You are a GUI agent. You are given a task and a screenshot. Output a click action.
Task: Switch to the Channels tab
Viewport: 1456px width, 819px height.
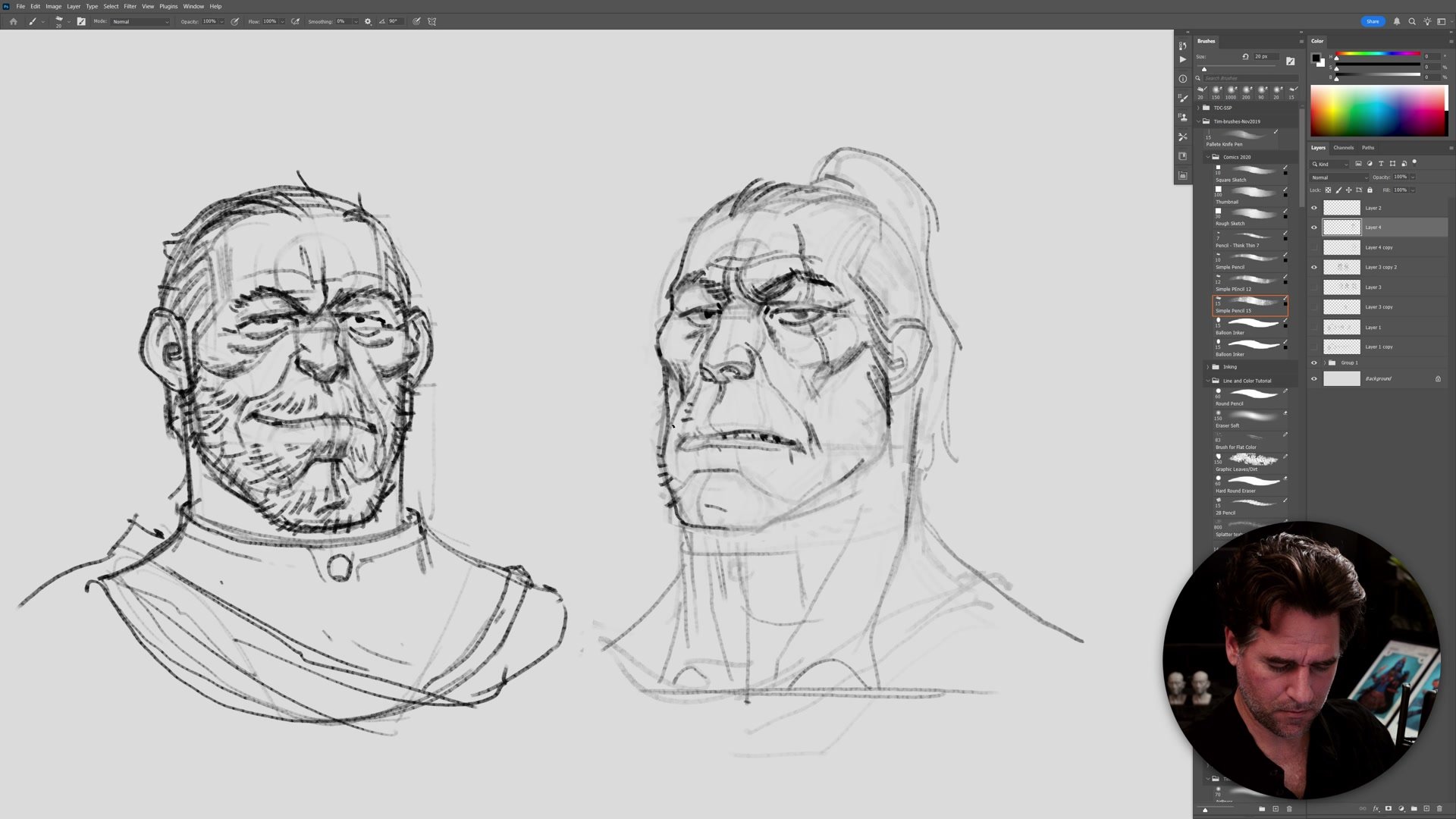[x=1343, y=148]
